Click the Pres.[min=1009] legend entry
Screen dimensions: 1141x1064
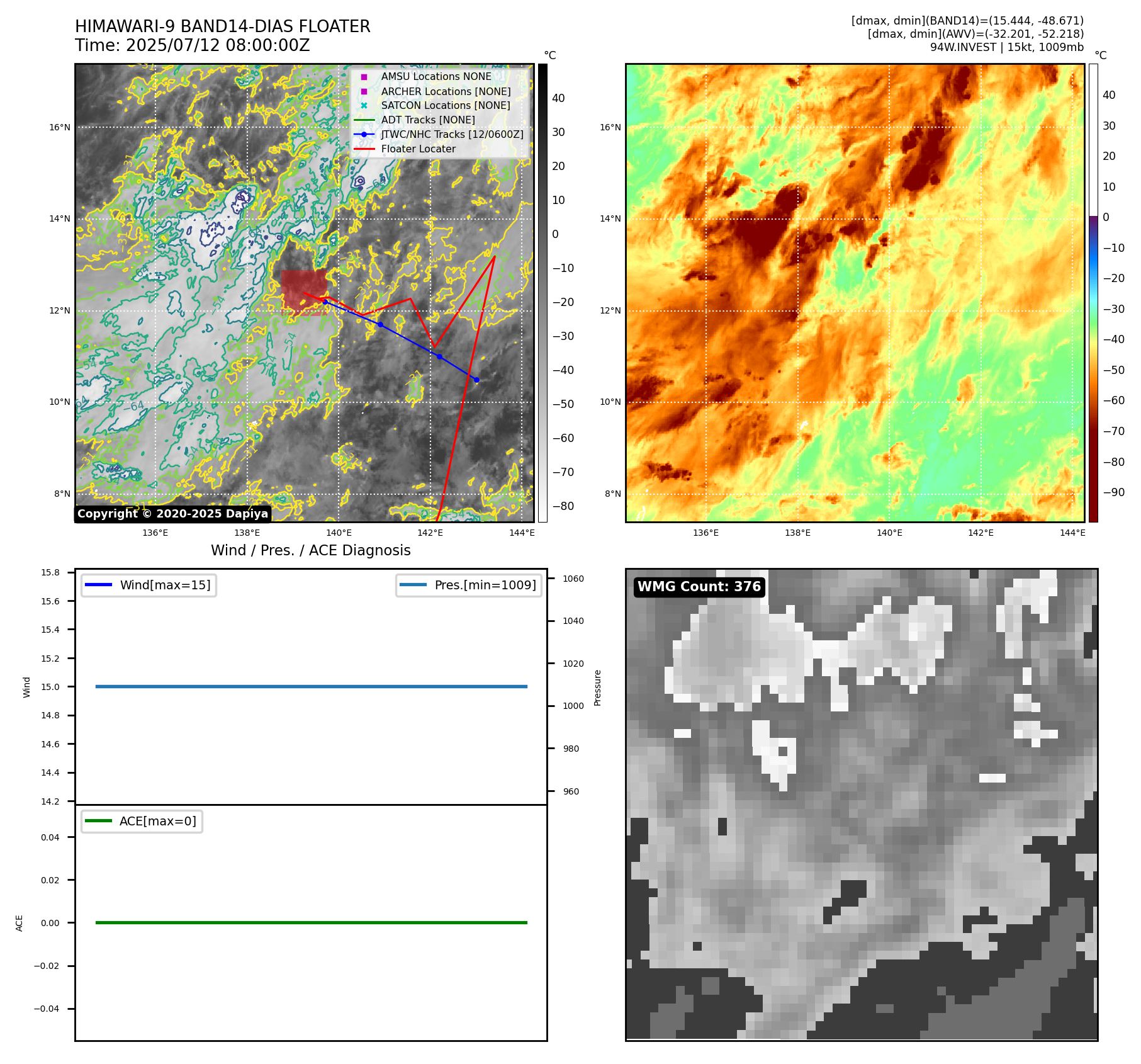(469, 585)
